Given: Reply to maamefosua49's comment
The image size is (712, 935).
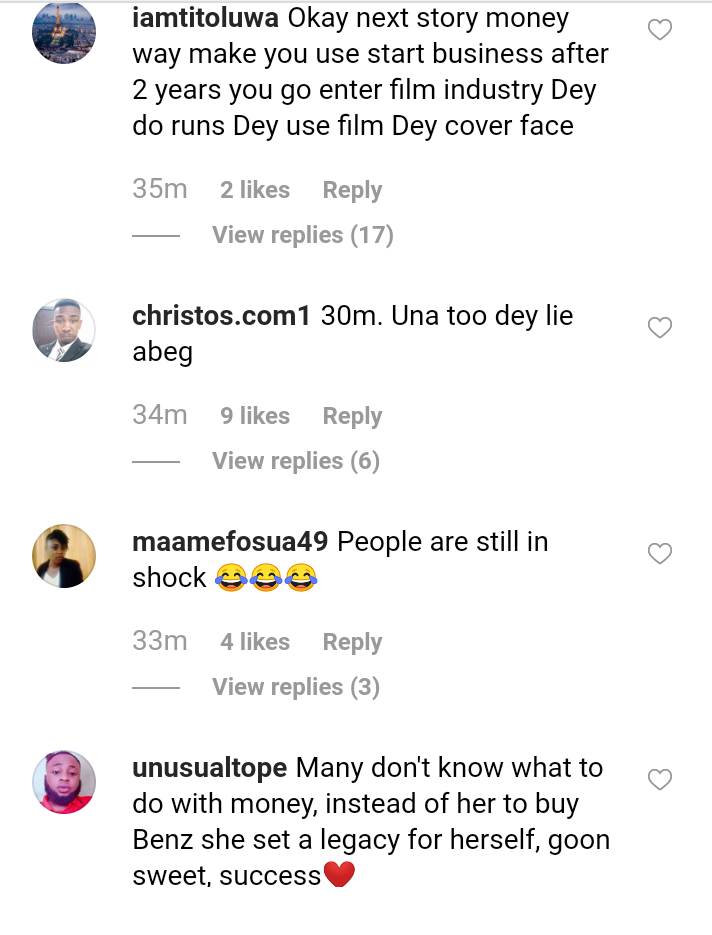Looking at the screenshot, I should pyautogui.click(x=352, y=642).
